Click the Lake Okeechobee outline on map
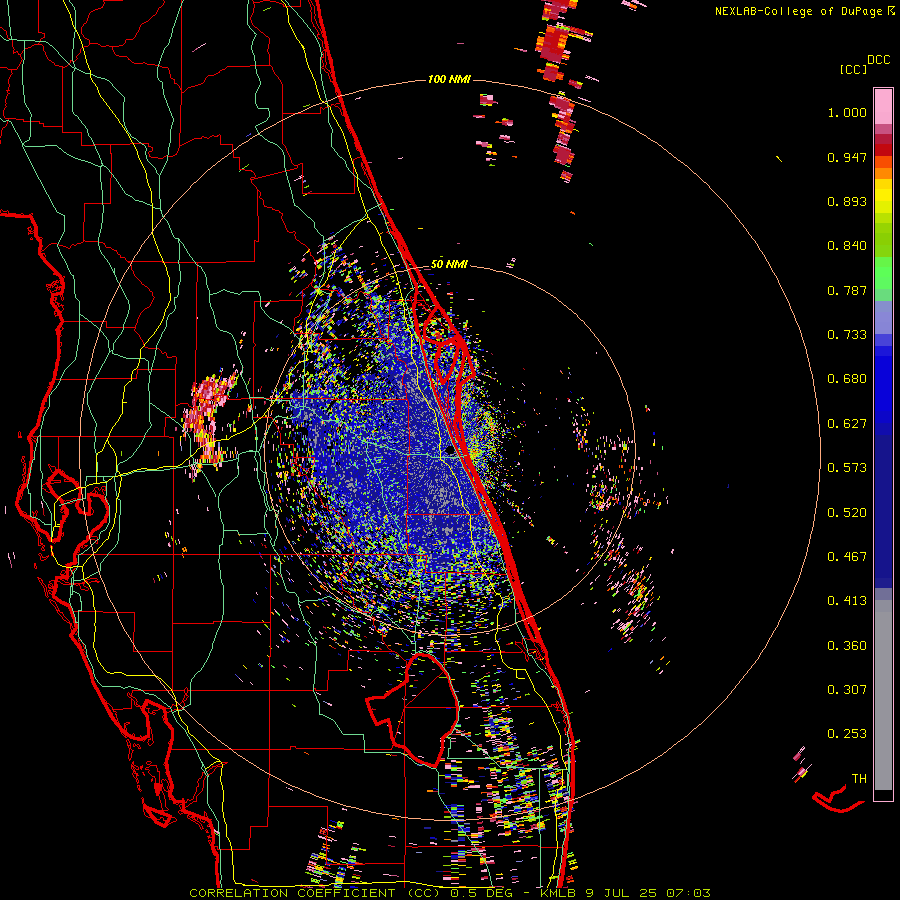 (413, 709)
